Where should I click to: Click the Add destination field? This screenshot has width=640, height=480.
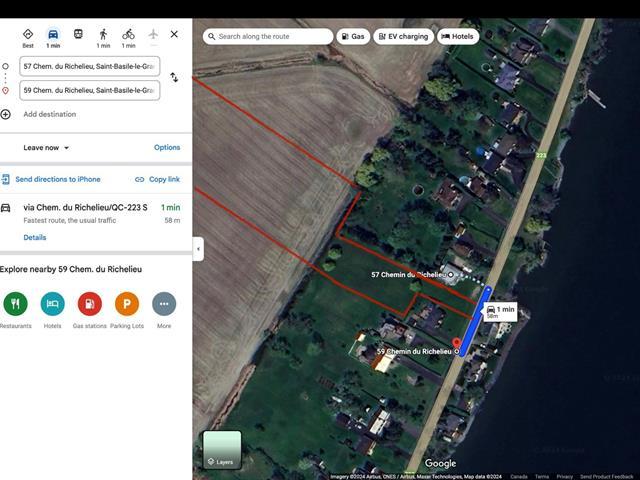tap(50, 114)
